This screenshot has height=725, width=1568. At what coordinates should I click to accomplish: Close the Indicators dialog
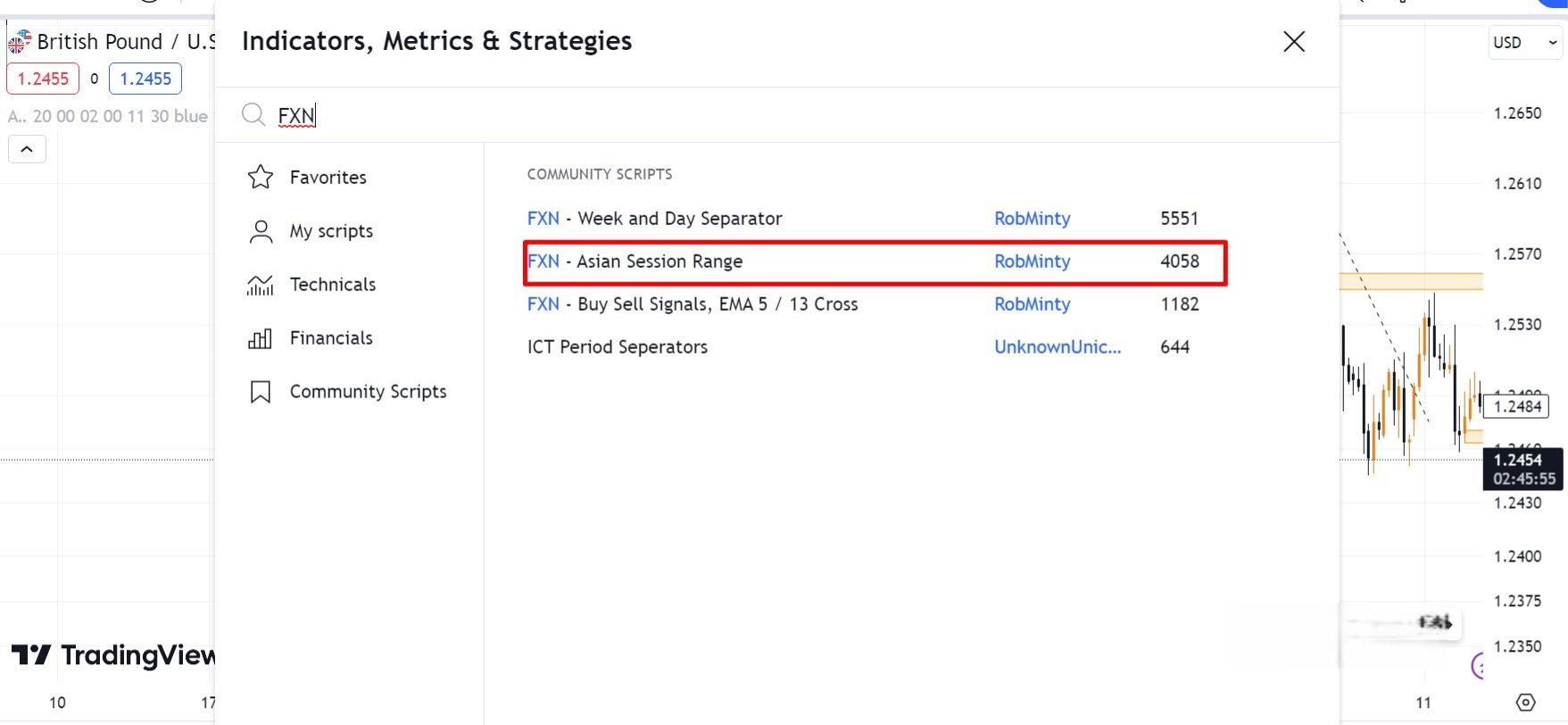click(x=1293, y=41)
